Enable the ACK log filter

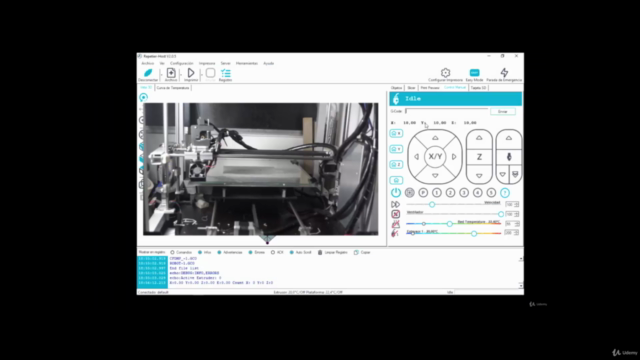click(x=277, y=252)
